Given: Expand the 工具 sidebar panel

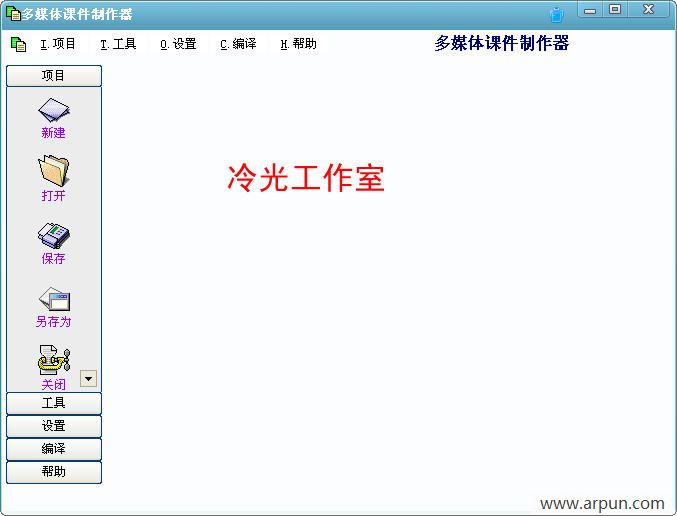Looking at the screenshot, I should point(54,403).
